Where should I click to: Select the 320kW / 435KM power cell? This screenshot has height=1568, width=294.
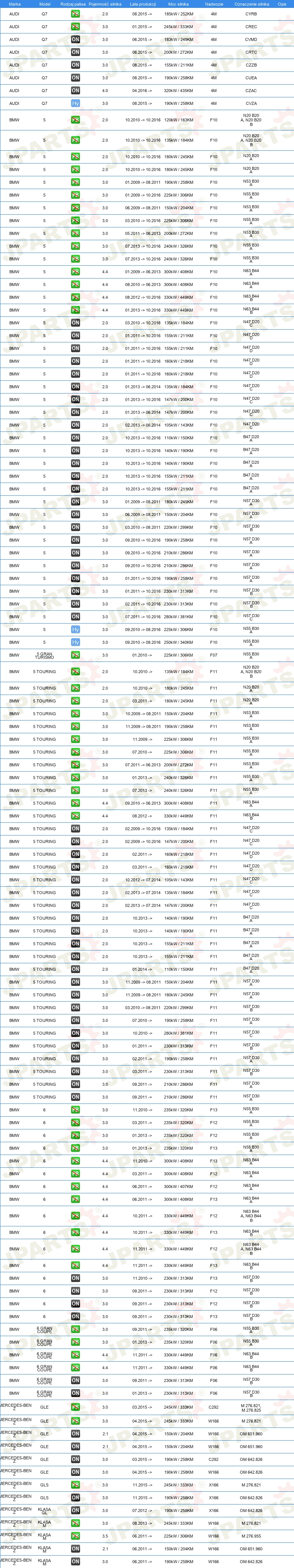coord(178,91)
